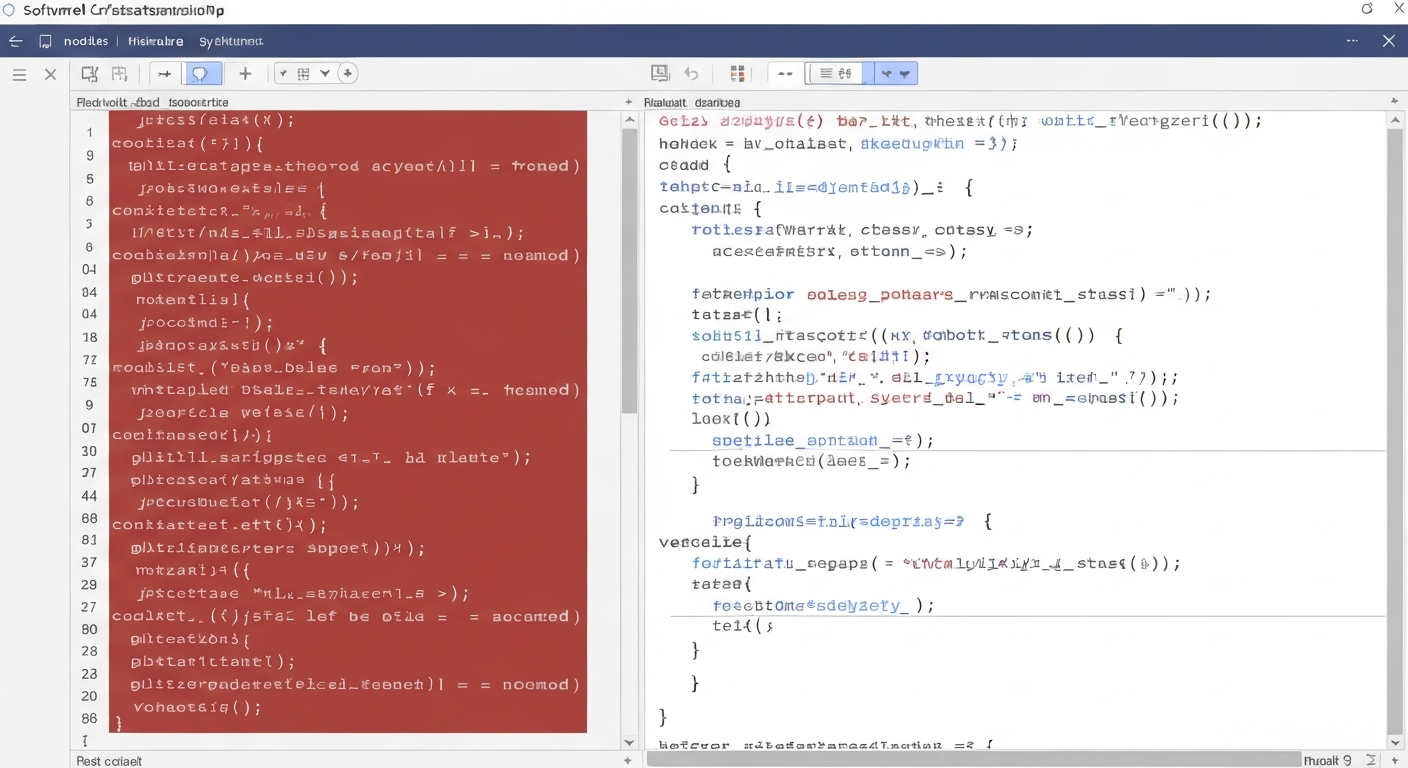
Task: Click the plus icon in the left toolbar
Action: [x=245, y=74]
